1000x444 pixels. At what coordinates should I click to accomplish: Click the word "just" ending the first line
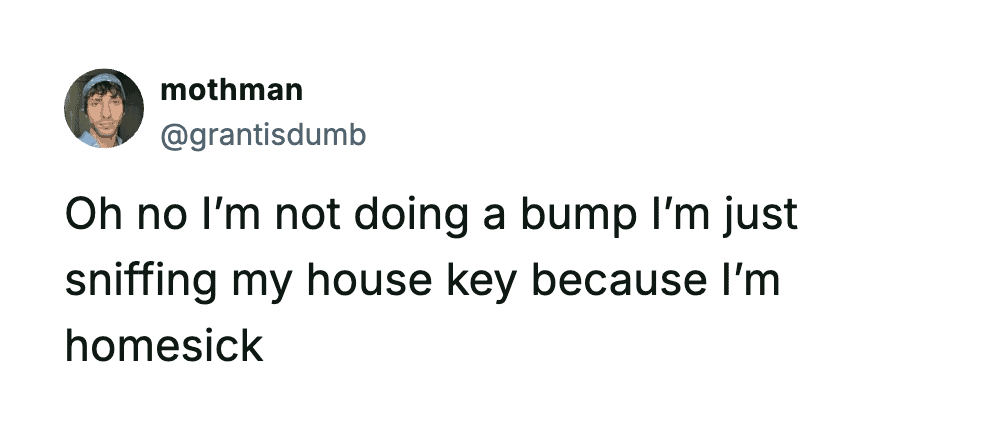click(762, 216)
